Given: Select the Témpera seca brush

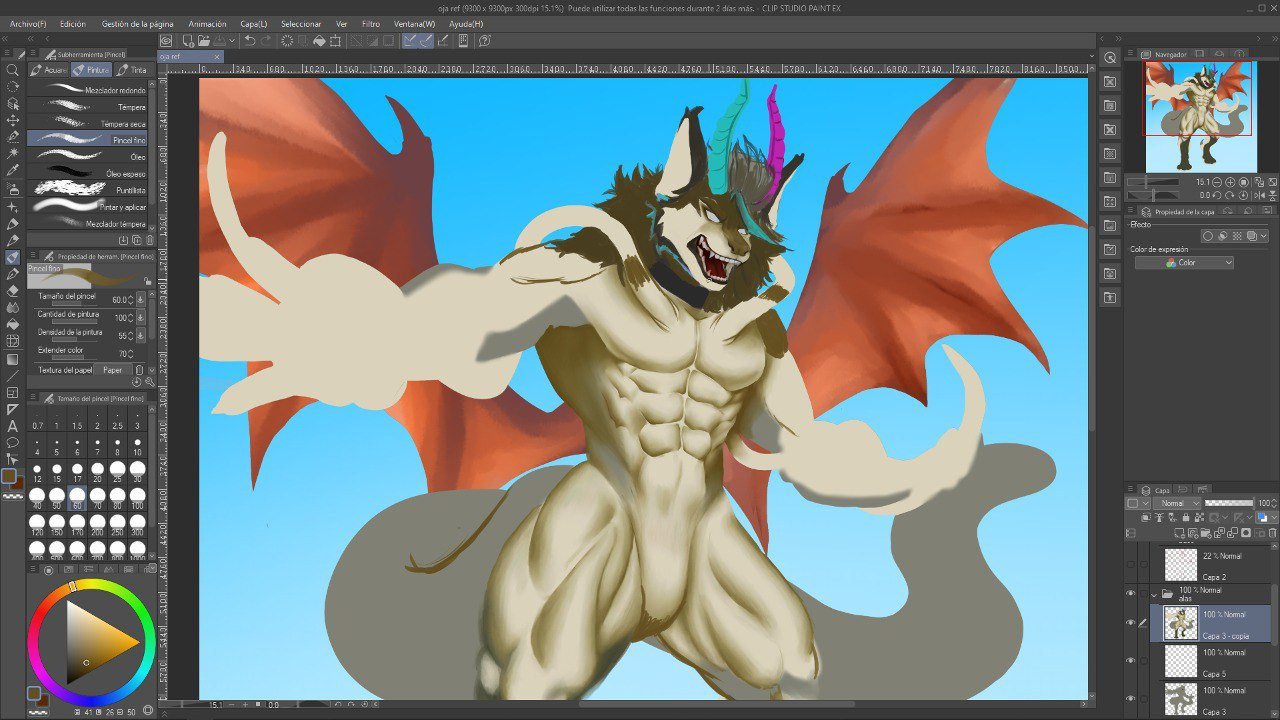Looking at the screenshot, I should click(87, 123).
